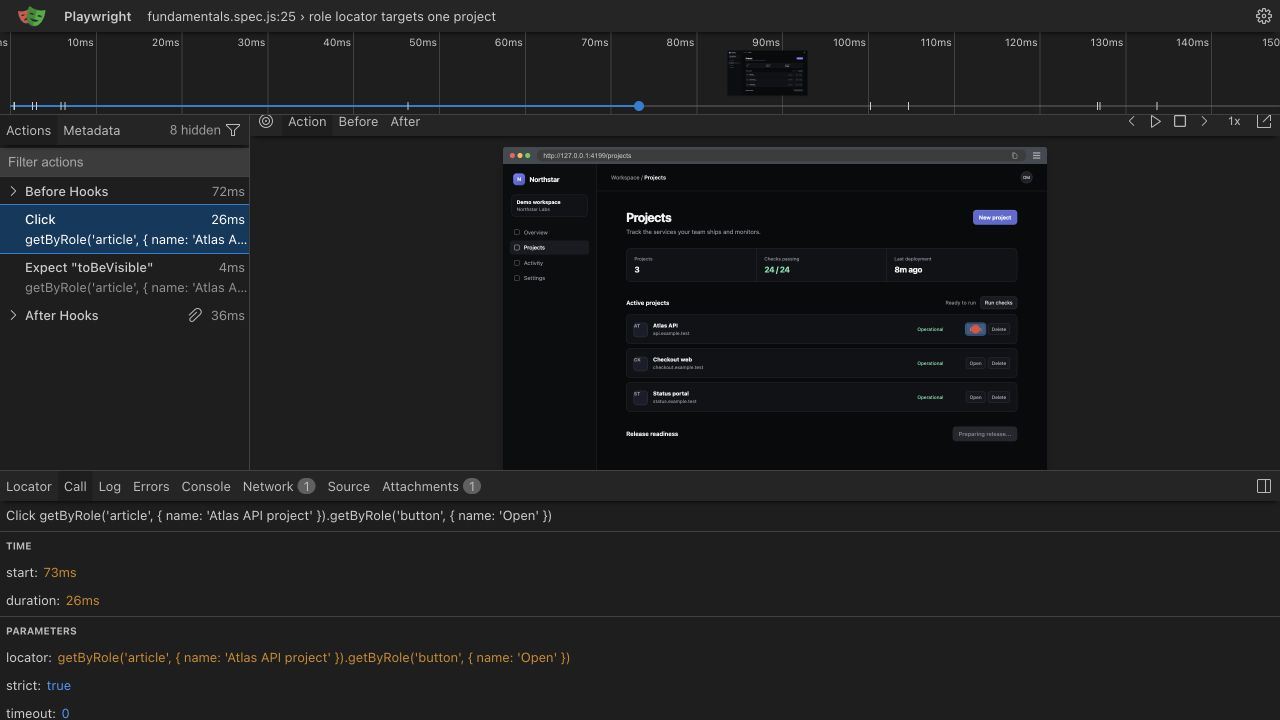The width and height of the screenshot is (1280, 720).
Task: Click the Preparing release button
Action: [x=984, y=434]
